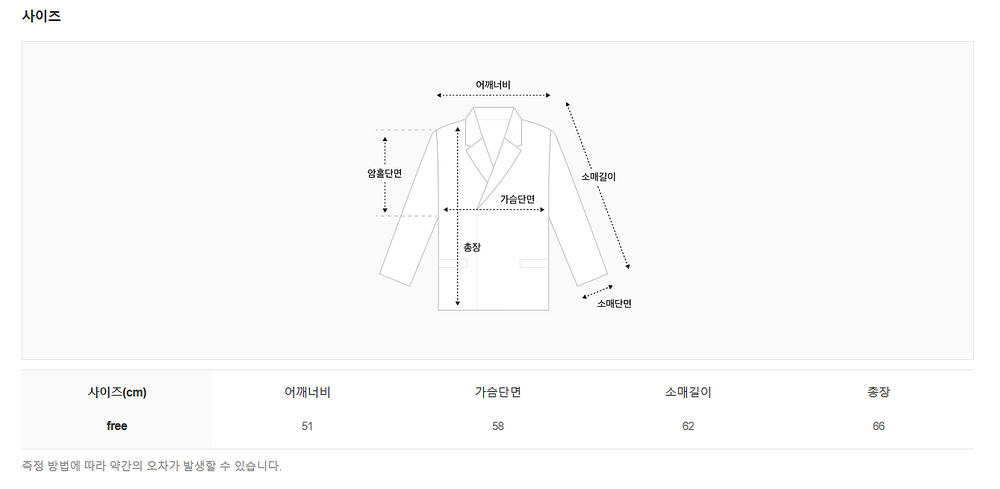This screenshot has width=1000, height=489.
Task: Click the 어깨너비 label in the jacket diagram
Action: [494, 84]
